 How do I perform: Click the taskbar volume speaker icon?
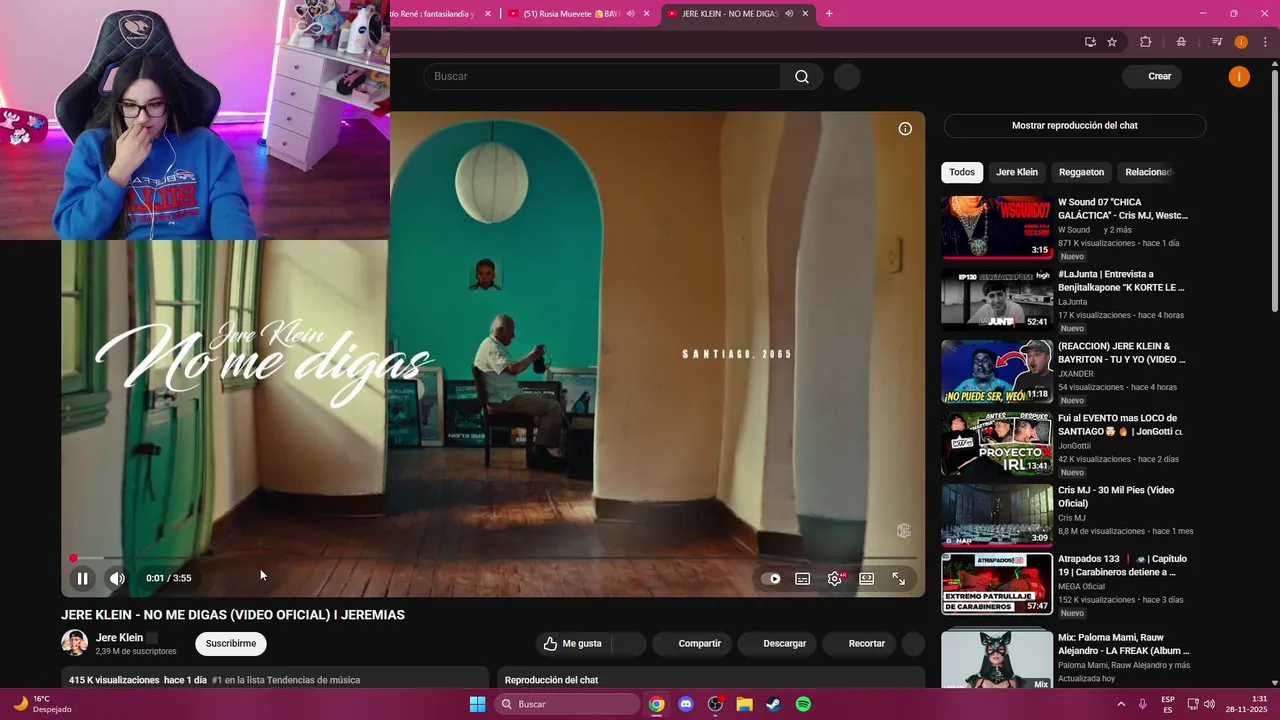[1209, 704]
